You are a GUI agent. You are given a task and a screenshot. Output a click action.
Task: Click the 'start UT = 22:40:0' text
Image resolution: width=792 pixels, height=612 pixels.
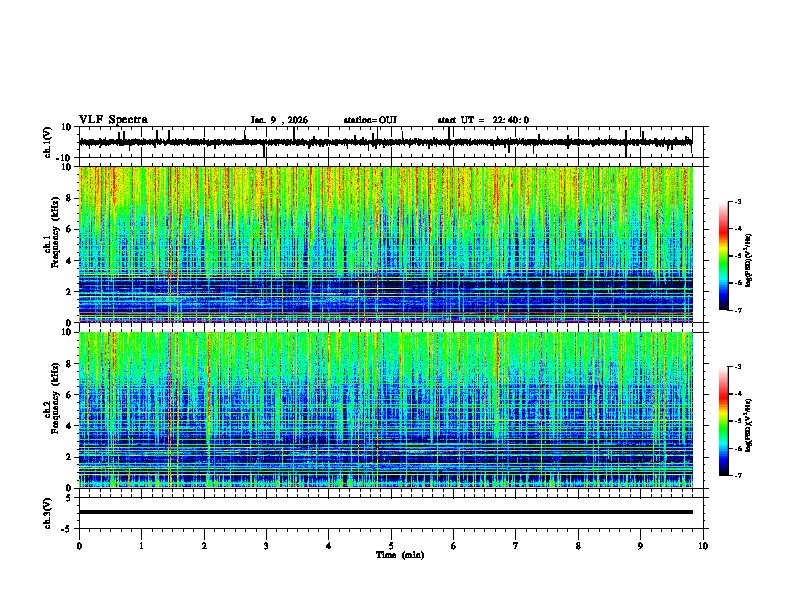pyautogui.click(x=483, y=120)
